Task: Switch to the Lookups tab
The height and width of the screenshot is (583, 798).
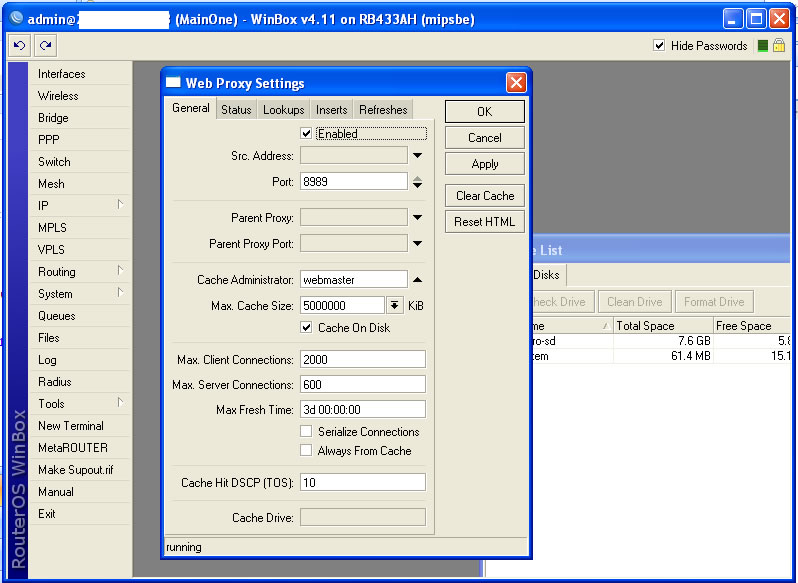Action: click(x=283, y=110)
